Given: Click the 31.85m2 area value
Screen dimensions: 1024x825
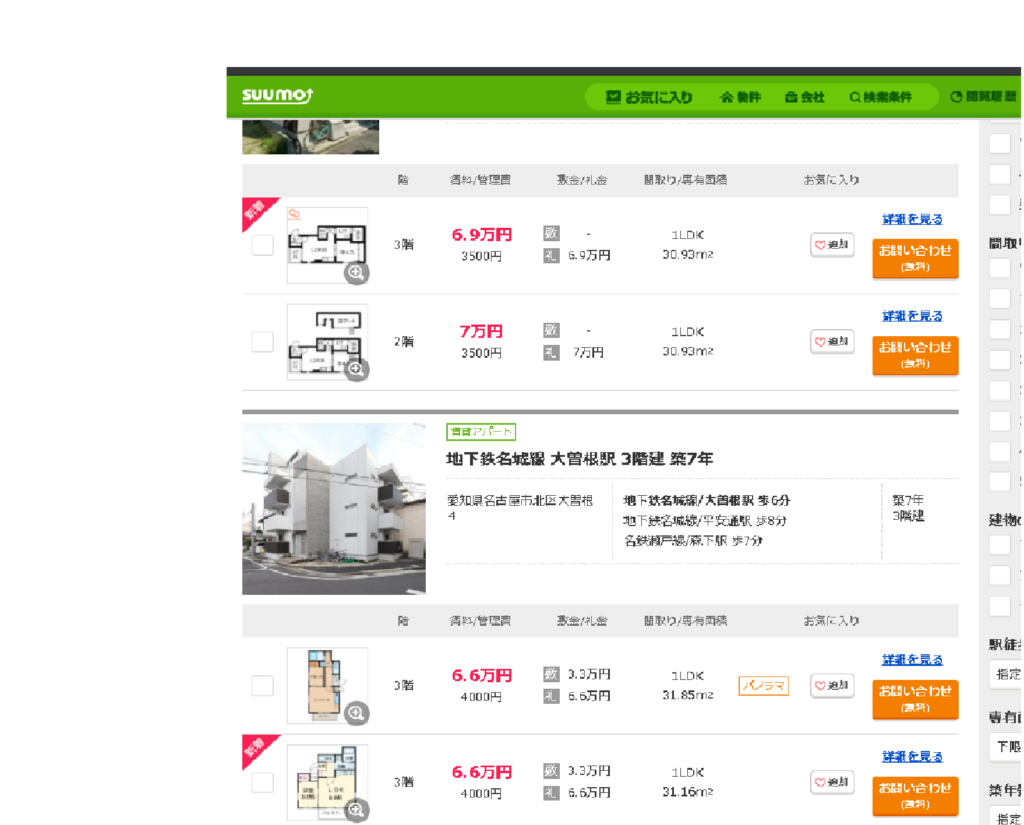Looking at the screenshot, I should coord(688,695).
